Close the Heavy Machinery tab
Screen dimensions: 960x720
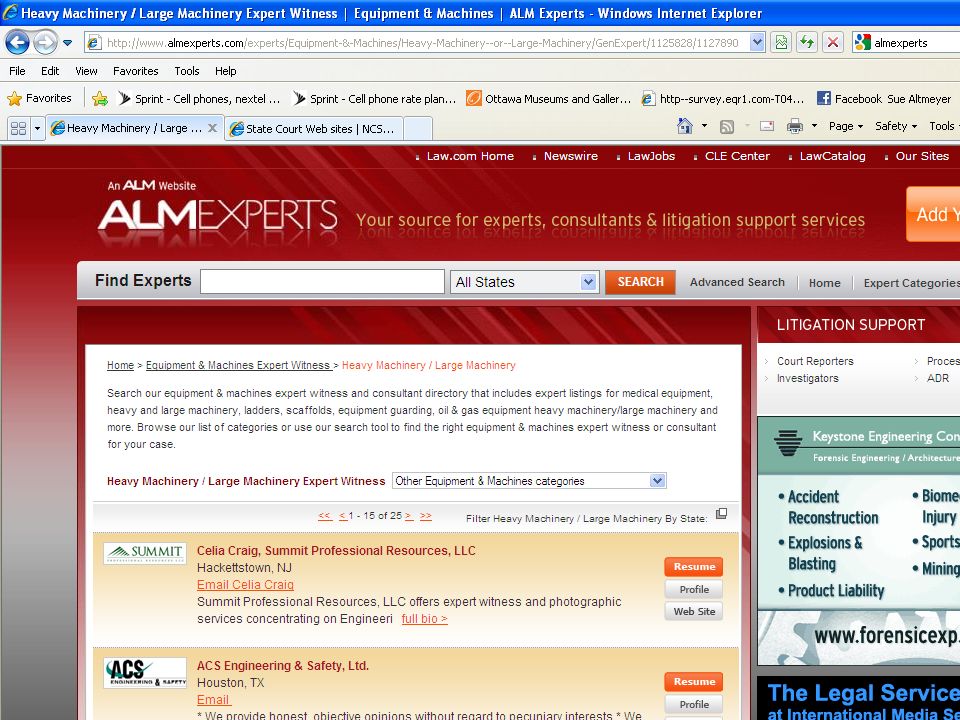coord(212,128)
